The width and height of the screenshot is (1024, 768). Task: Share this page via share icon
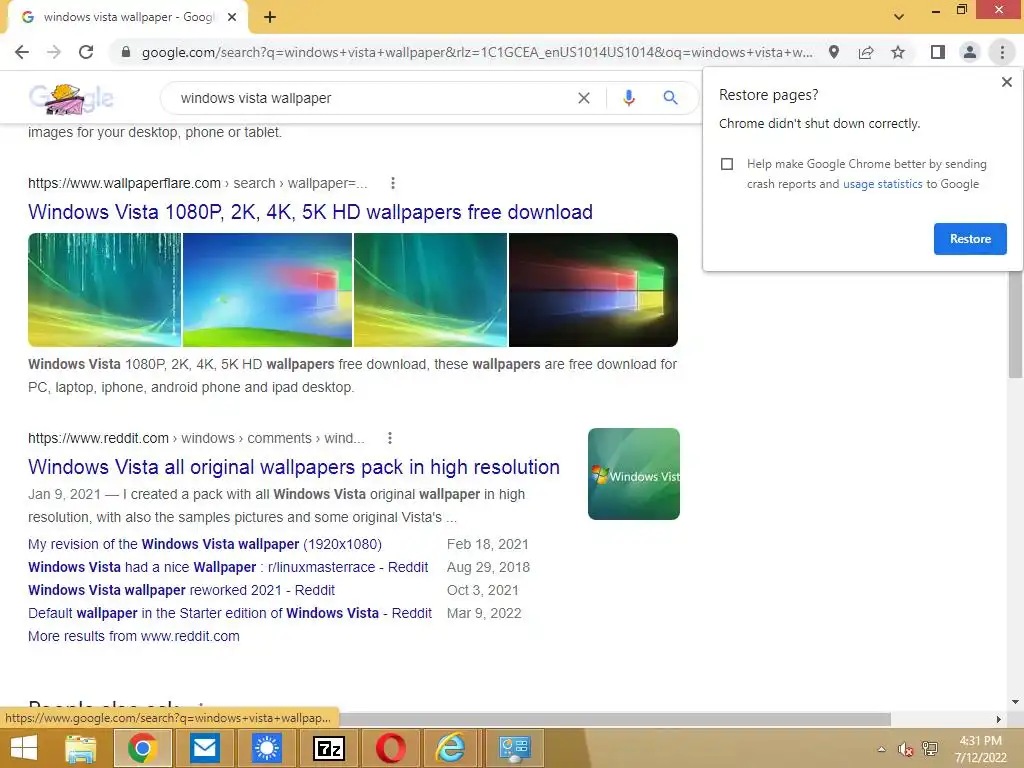(x=866, y=52)
